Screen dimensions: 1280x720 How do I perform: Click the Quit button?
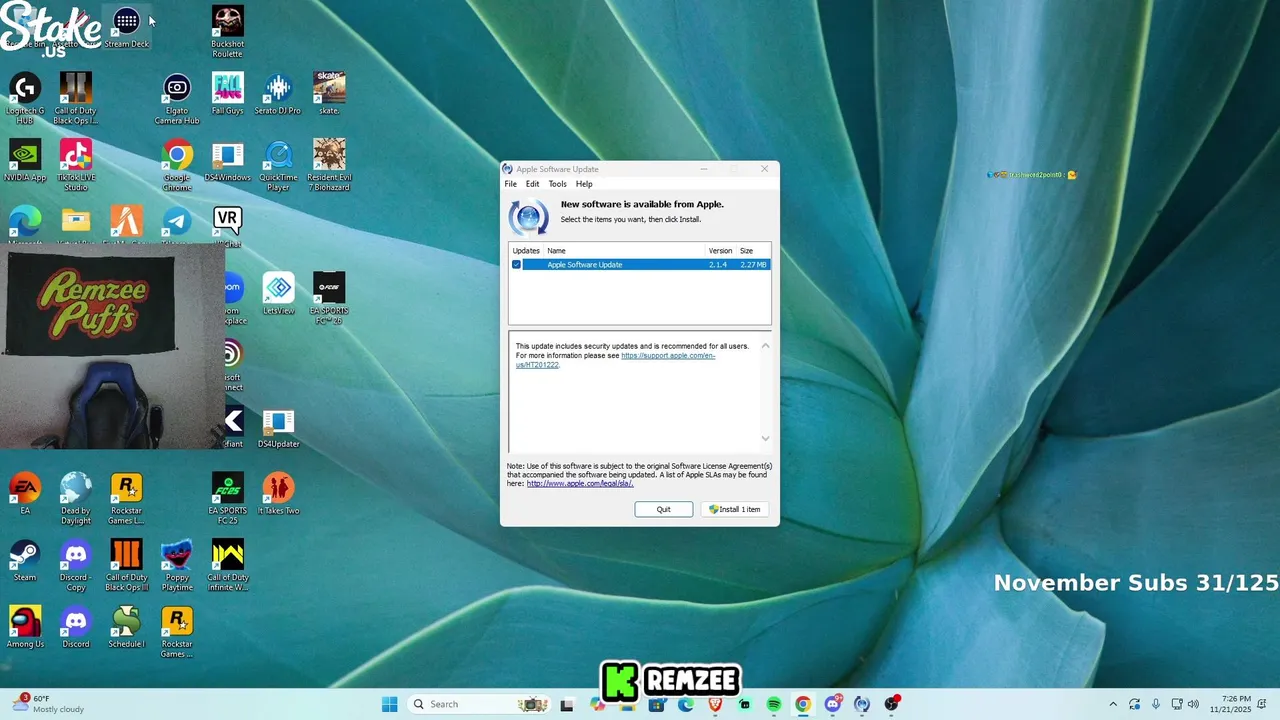663,509
